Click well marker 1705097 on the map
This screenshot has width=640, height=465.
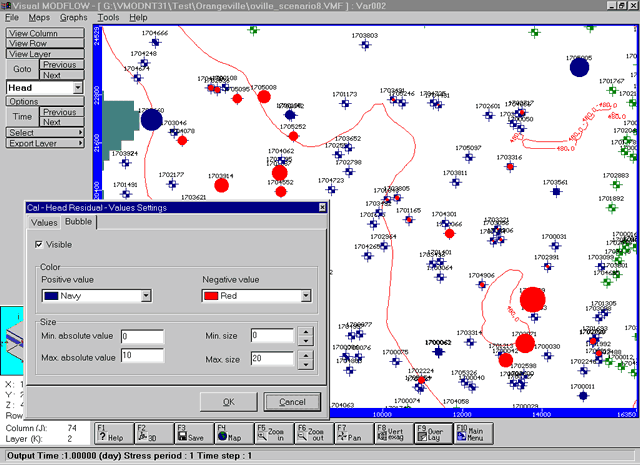pos(469,157)
